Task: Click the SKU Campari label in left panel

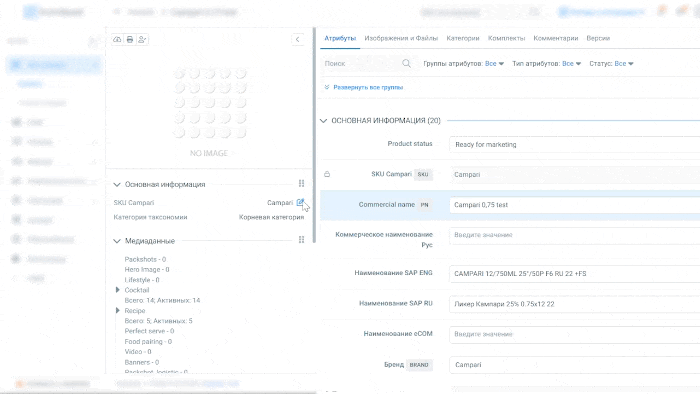Action: pos(134,203)
